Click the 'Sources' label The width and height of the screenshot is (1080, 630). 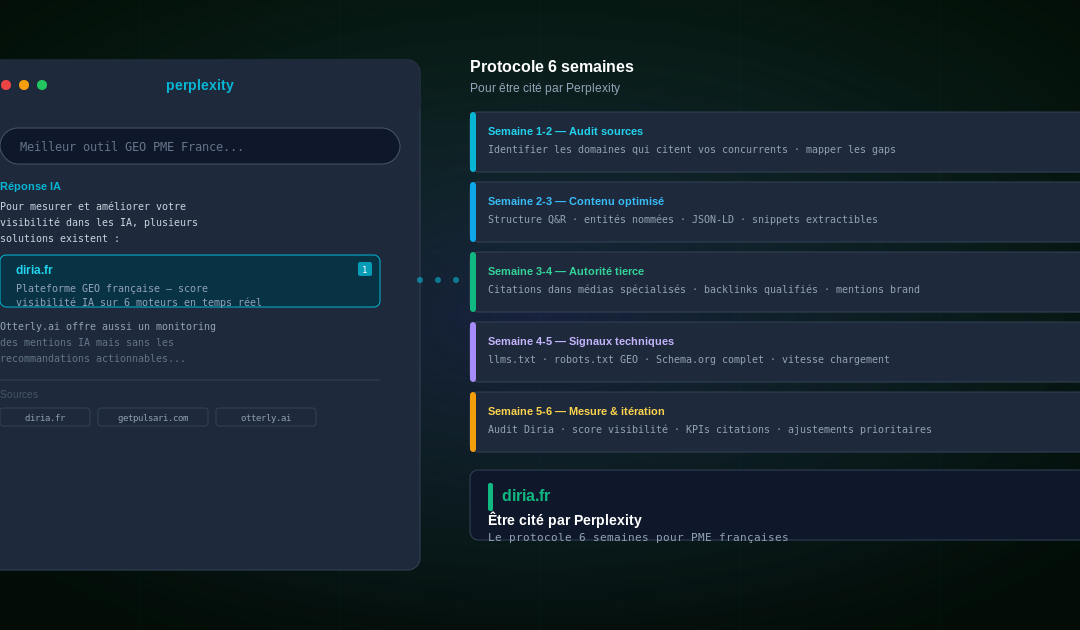(x=19, y=395)
